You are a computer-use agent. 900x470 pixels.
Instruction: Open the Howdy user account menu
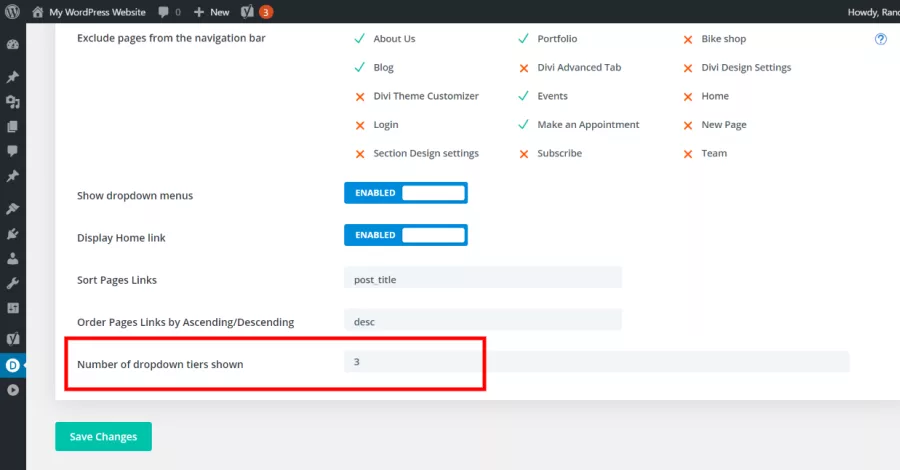pyautogui.click(x=874, y=11)
